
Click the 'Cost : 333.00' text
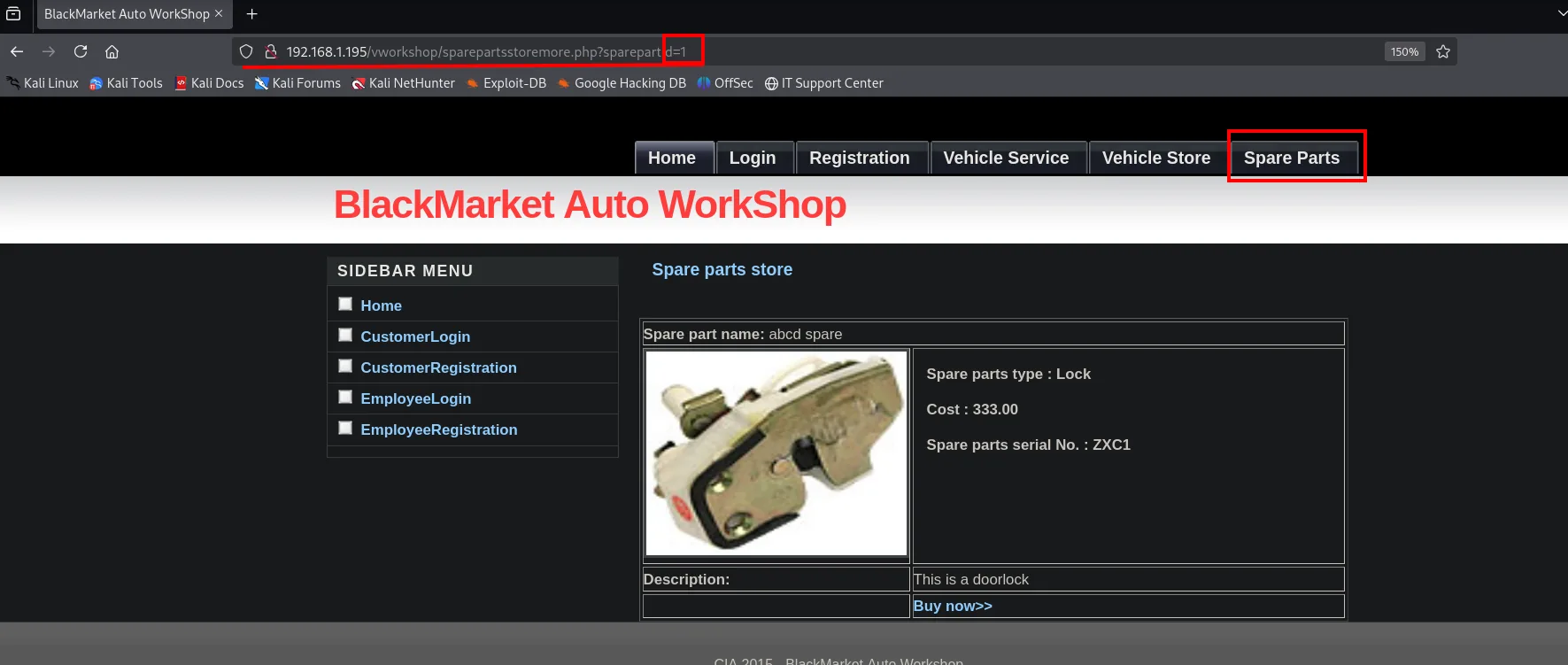pyautogui.click(x=972, y=409)
